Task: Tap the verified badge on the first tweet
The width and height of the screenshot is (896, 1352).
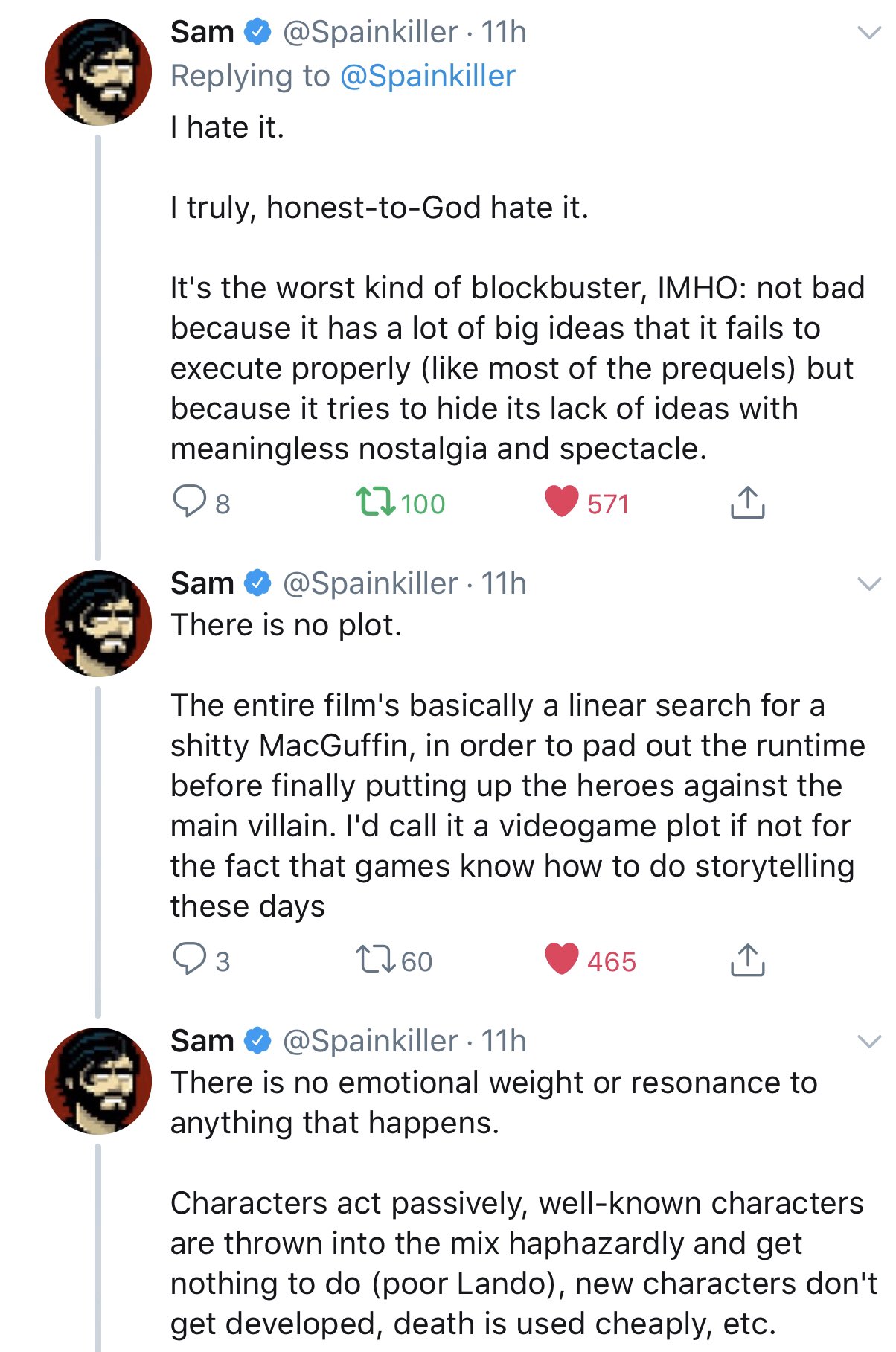Action: point(257,32)
